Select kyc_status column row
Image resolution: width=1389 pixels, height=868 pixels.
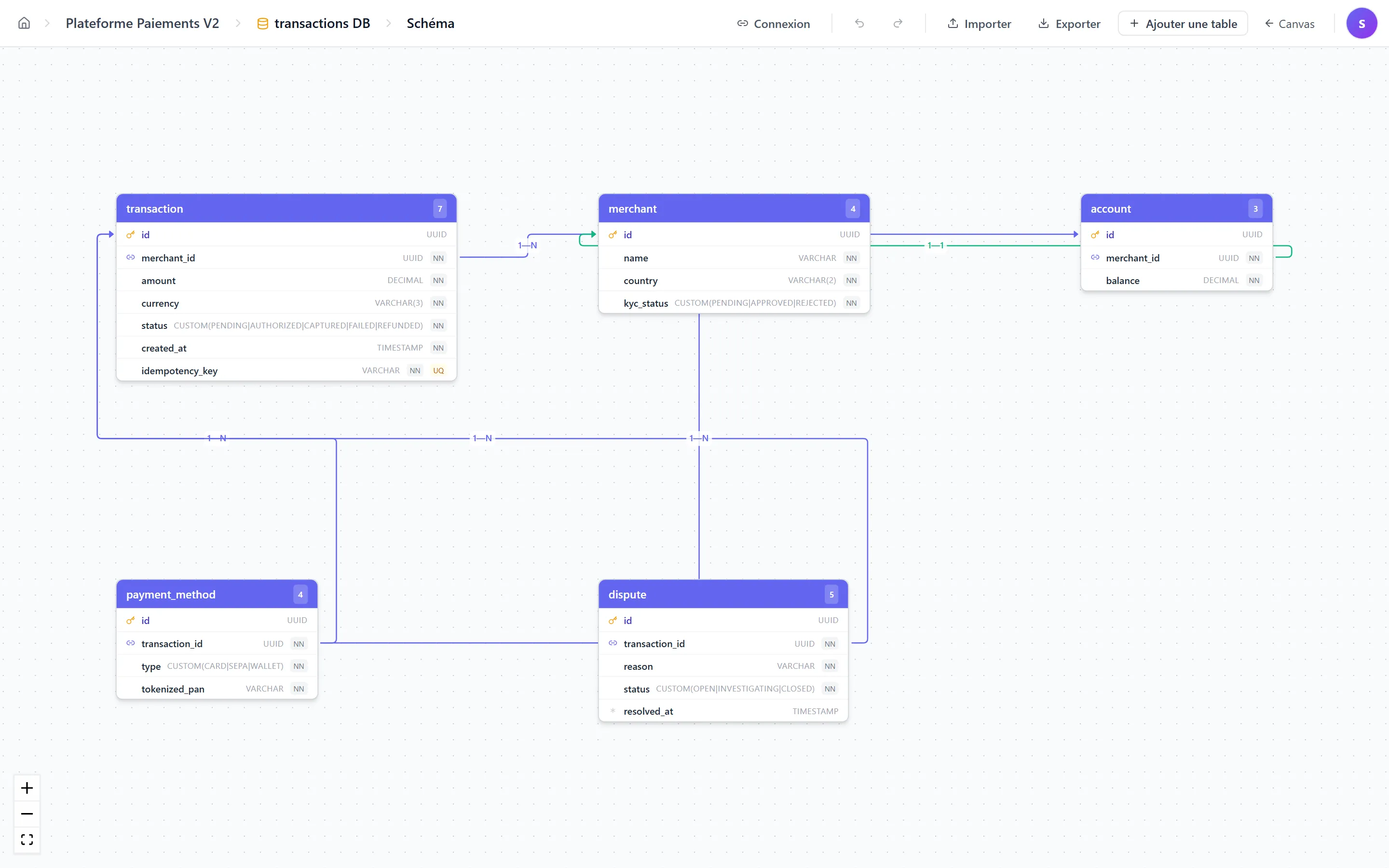(x=734, y=302)
